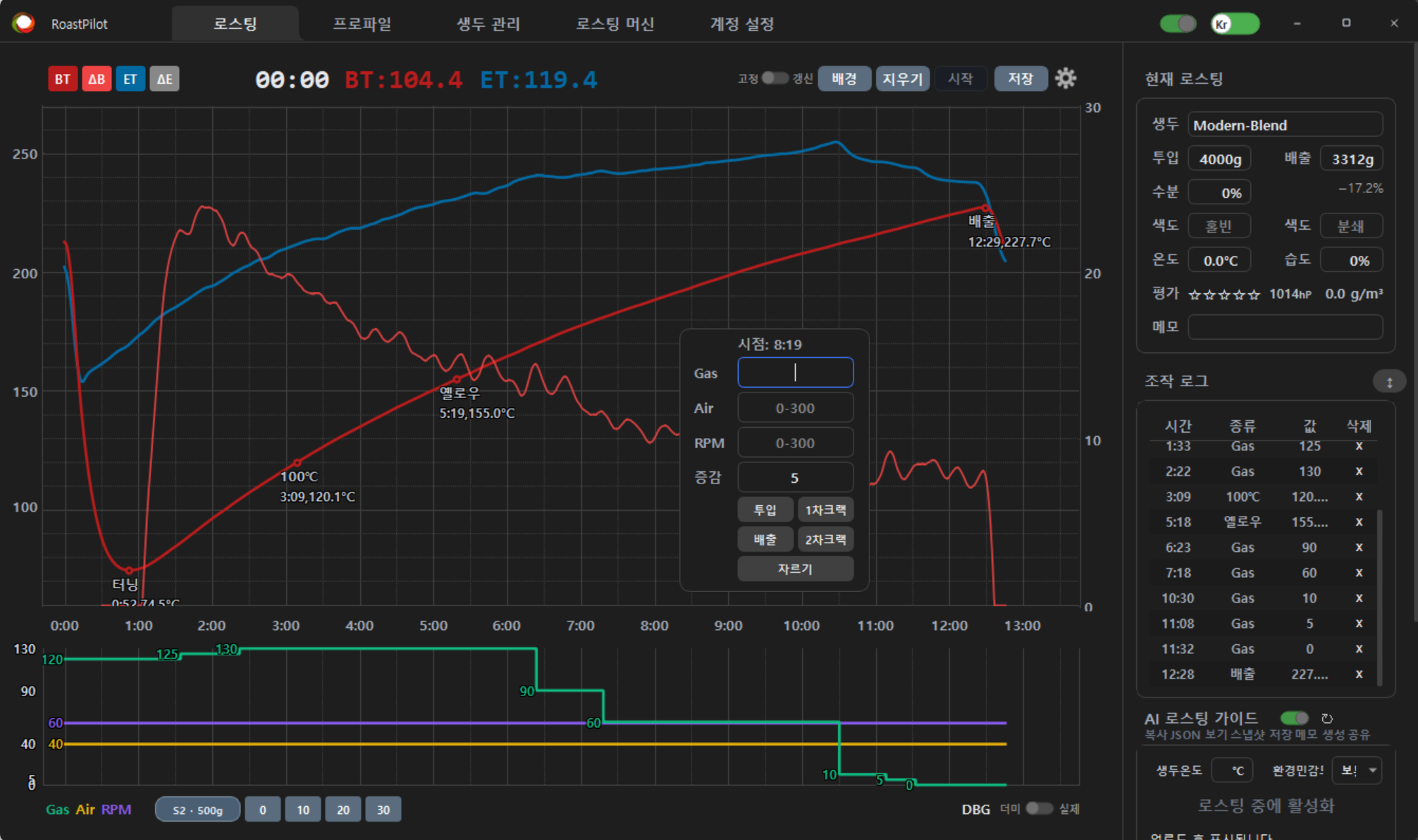This screenshot has height=840, width=1418.
Task: Toggle the BT curve button
Action: 62,79
